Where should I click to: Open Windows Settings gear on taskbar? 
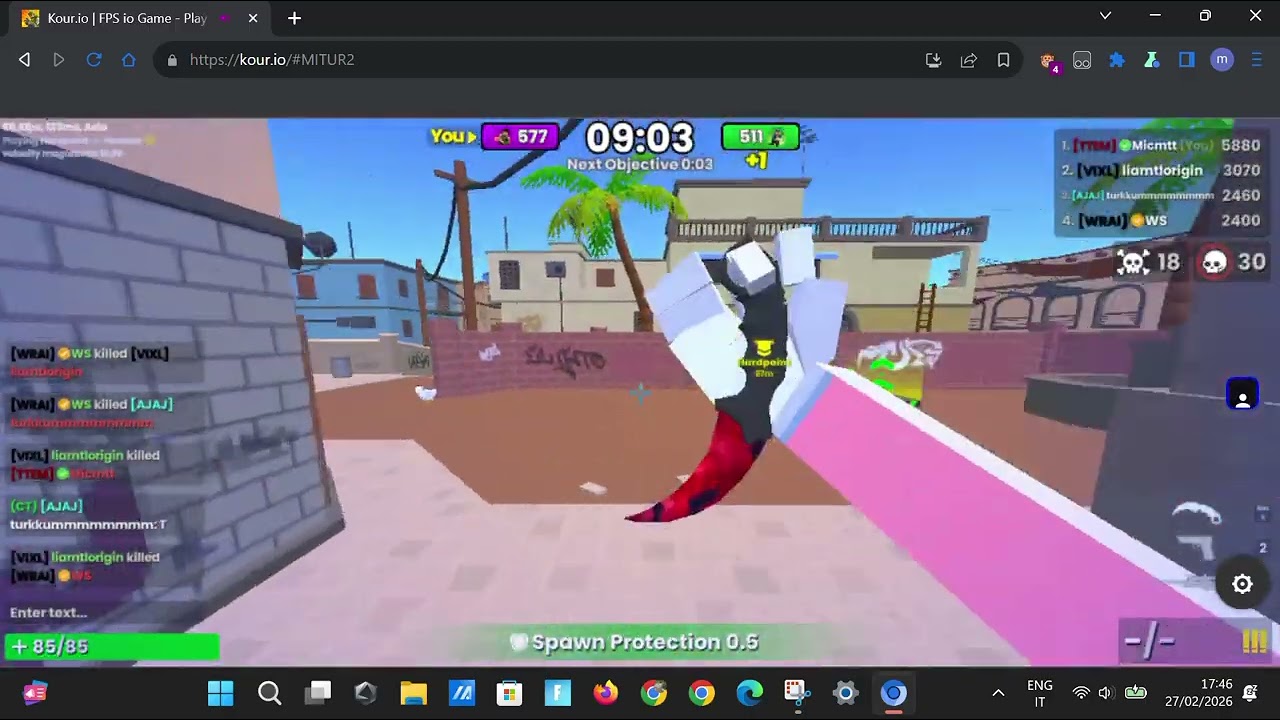pyautogui.click(x=846, y=693)
